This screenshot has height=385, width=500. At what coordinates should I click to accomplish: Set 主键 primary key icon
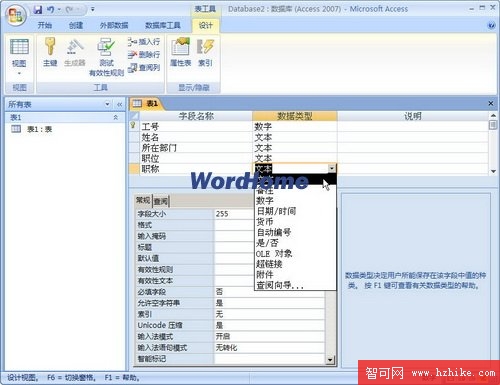(50, 52)
